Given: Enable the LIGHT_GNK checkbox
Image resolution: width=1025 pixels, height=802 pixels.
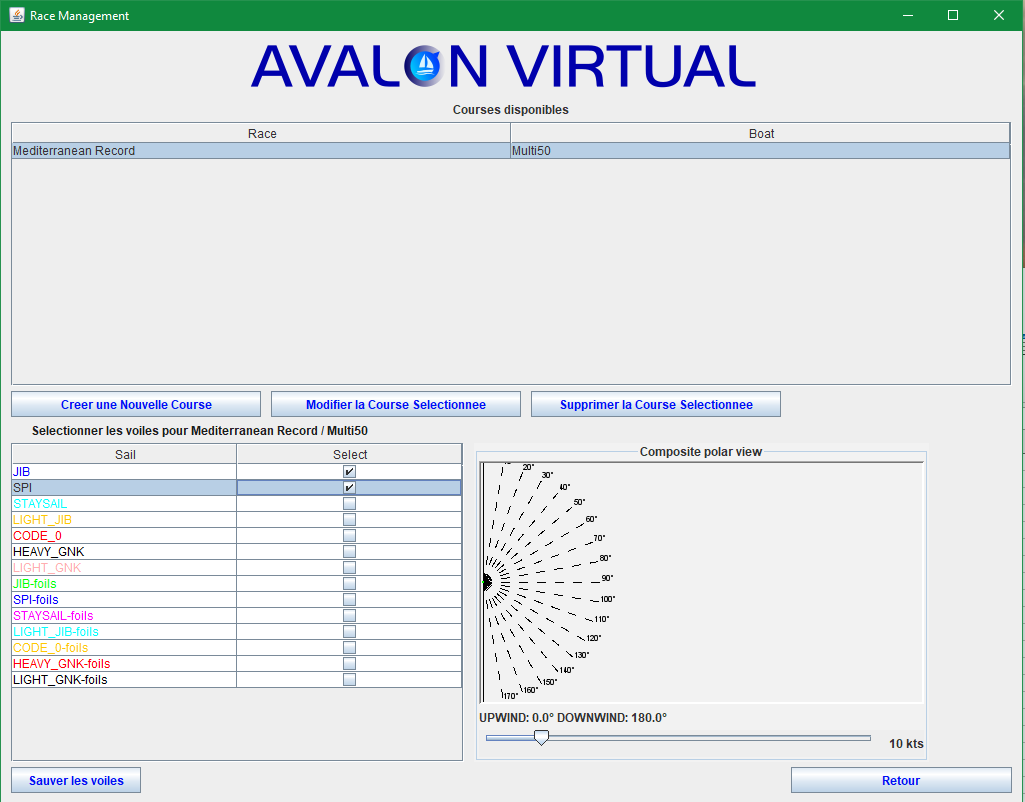Looking at the screenshot, I should point(349,567).
